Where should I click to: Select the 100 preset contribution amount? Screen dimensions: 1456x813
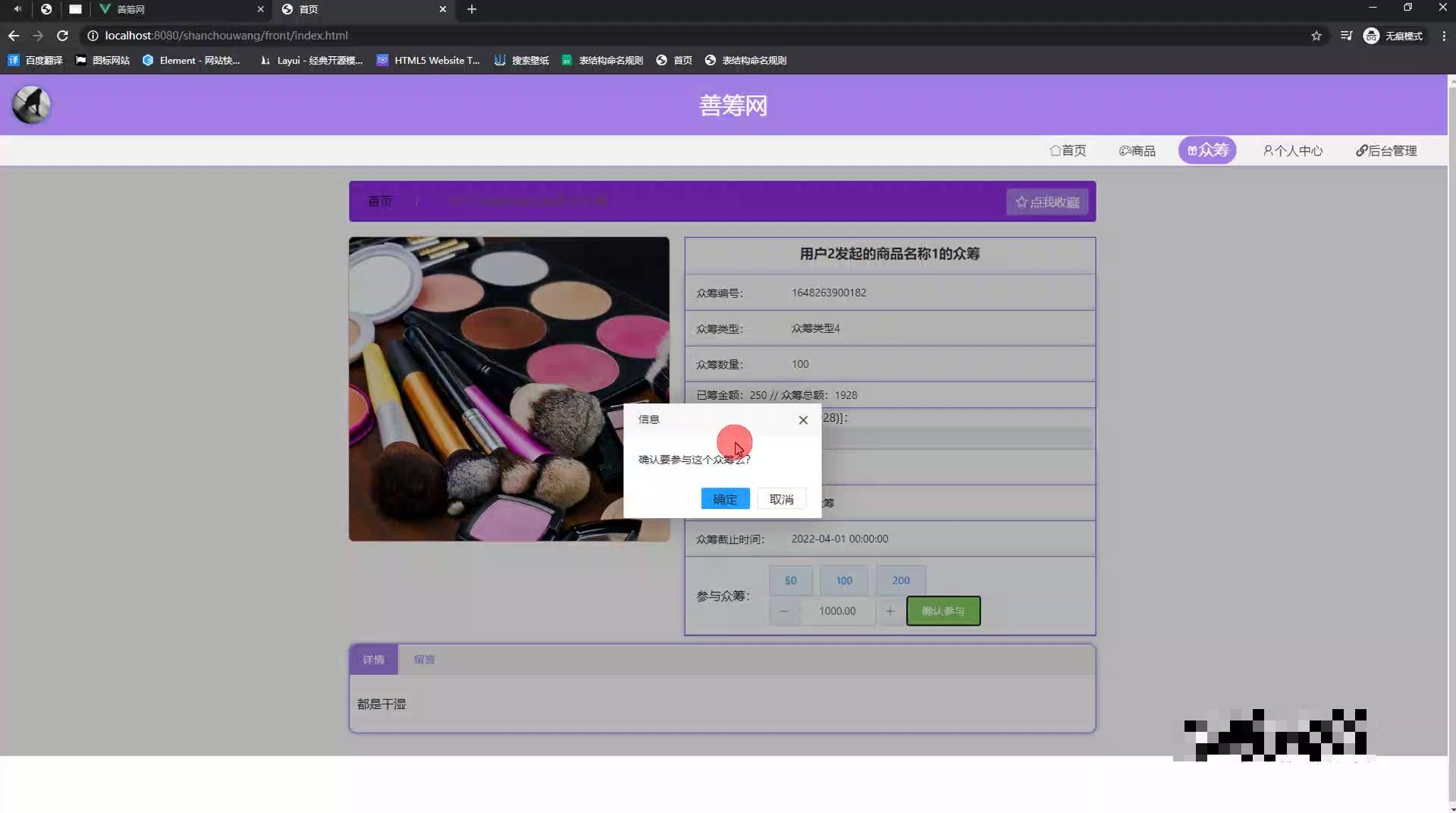coord(843,580)
